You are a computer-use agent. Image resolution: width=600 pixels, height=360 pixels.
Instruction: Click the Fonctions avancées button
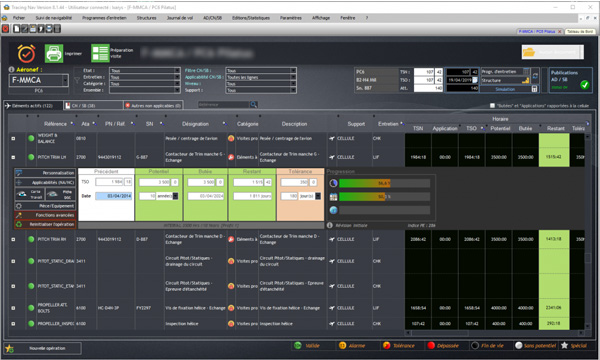(45, 215)
